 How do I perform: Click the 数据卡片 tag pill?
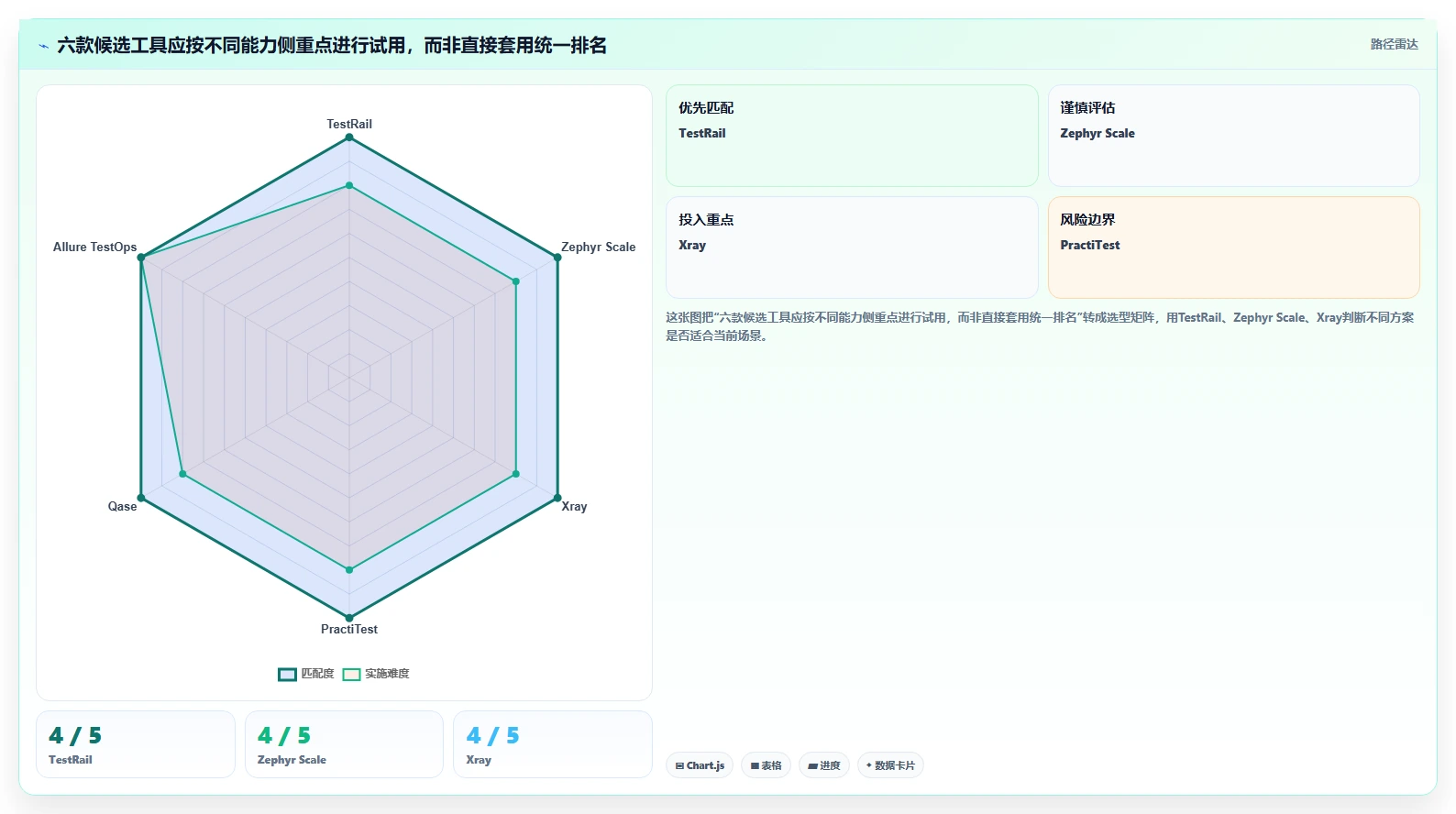890,765
